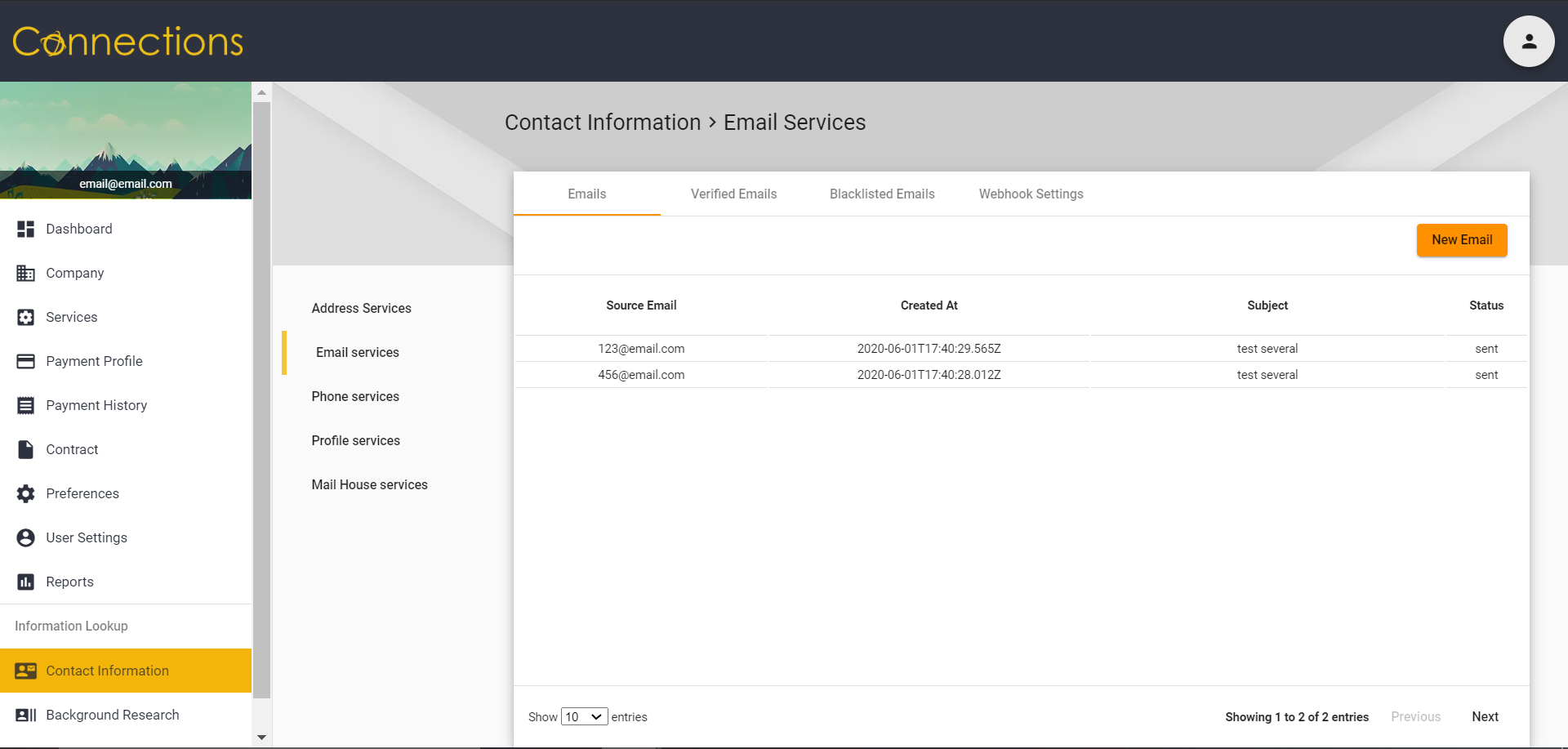Click the Company building icon
This screenshot has height=749, width=1568.
click(x=25, y=273)
